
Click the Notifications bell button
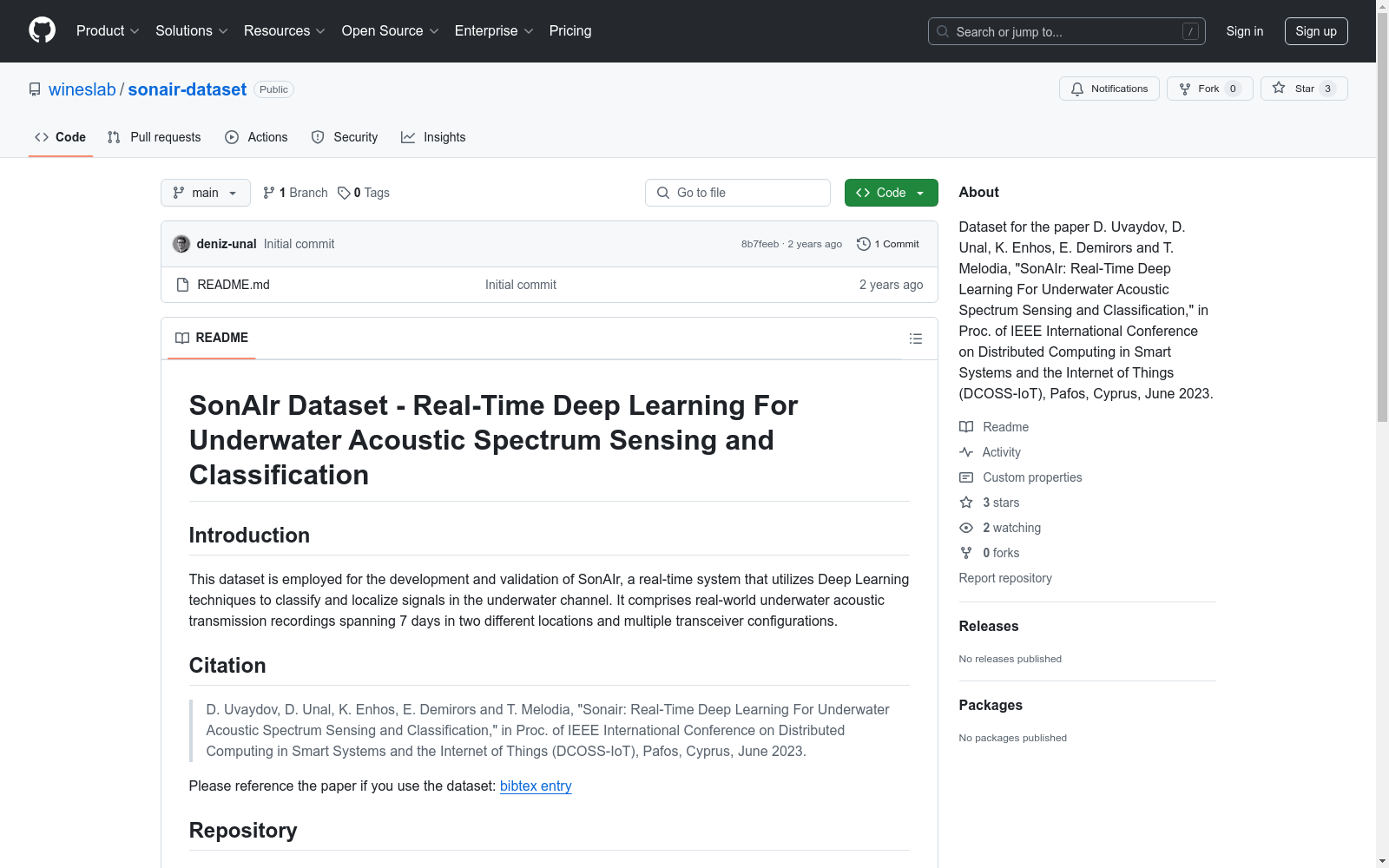coord(1109,89)
